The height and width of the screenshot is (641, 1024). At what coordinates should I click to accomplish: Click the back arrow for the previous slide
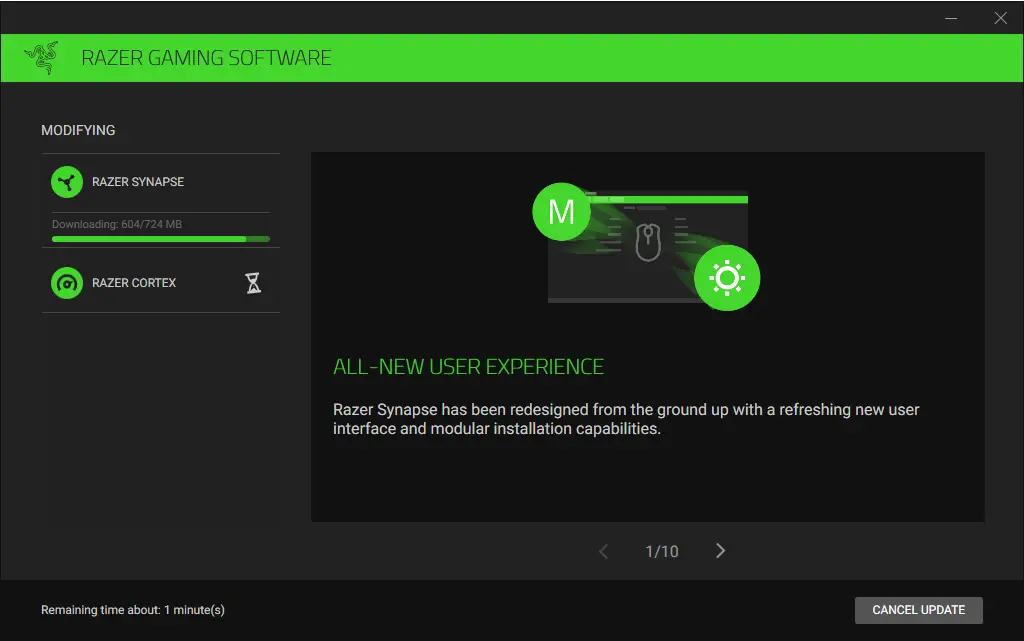coord(604,550)
